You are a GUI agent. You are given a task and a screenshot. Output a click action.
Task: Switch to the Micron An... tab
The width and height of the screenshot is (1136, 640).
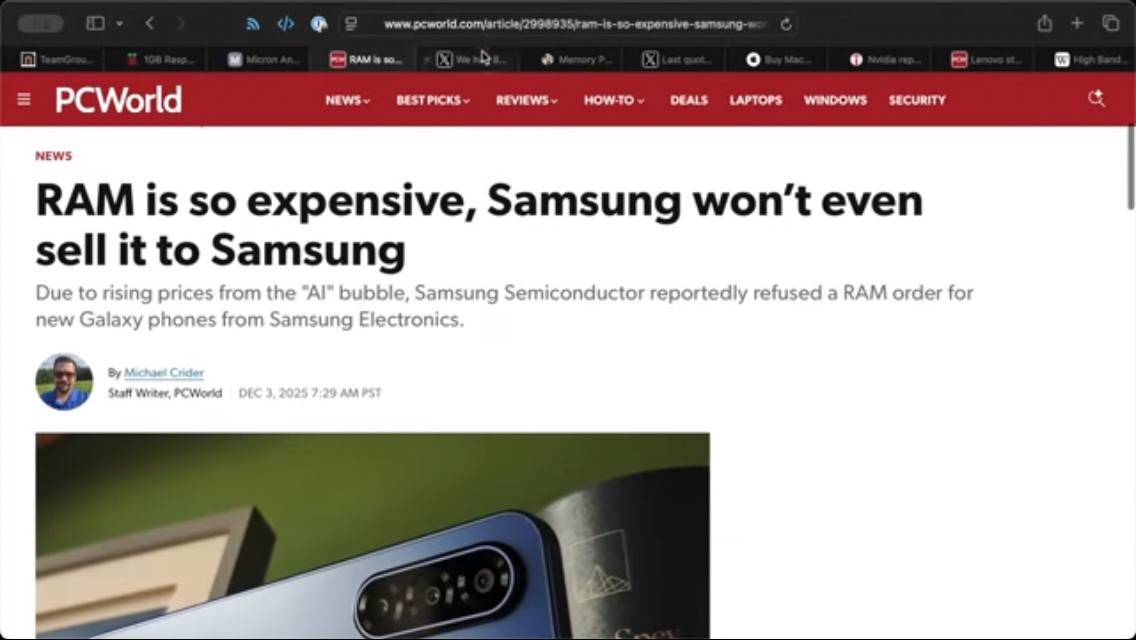(x=264, y=59)
